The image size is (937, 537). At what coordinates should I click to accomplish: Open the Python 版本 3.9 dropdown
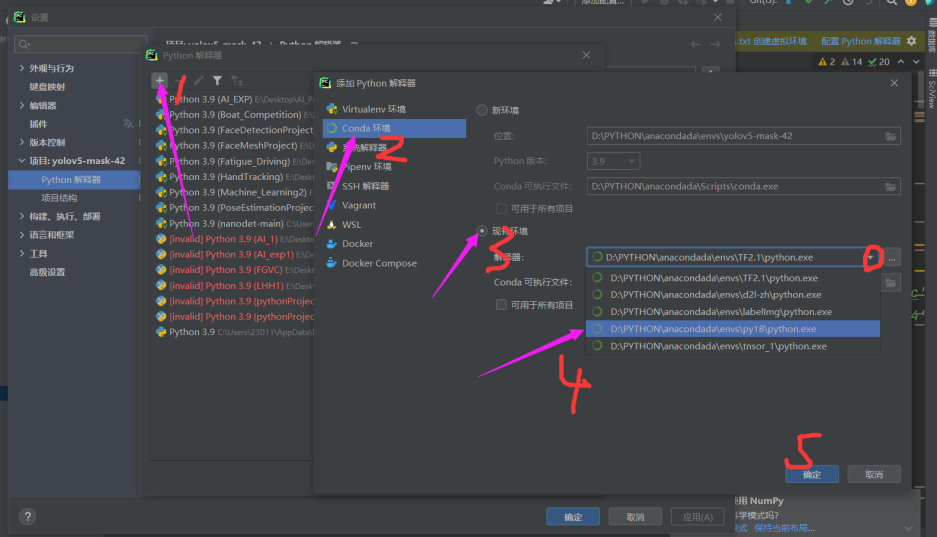click(614, 161)
